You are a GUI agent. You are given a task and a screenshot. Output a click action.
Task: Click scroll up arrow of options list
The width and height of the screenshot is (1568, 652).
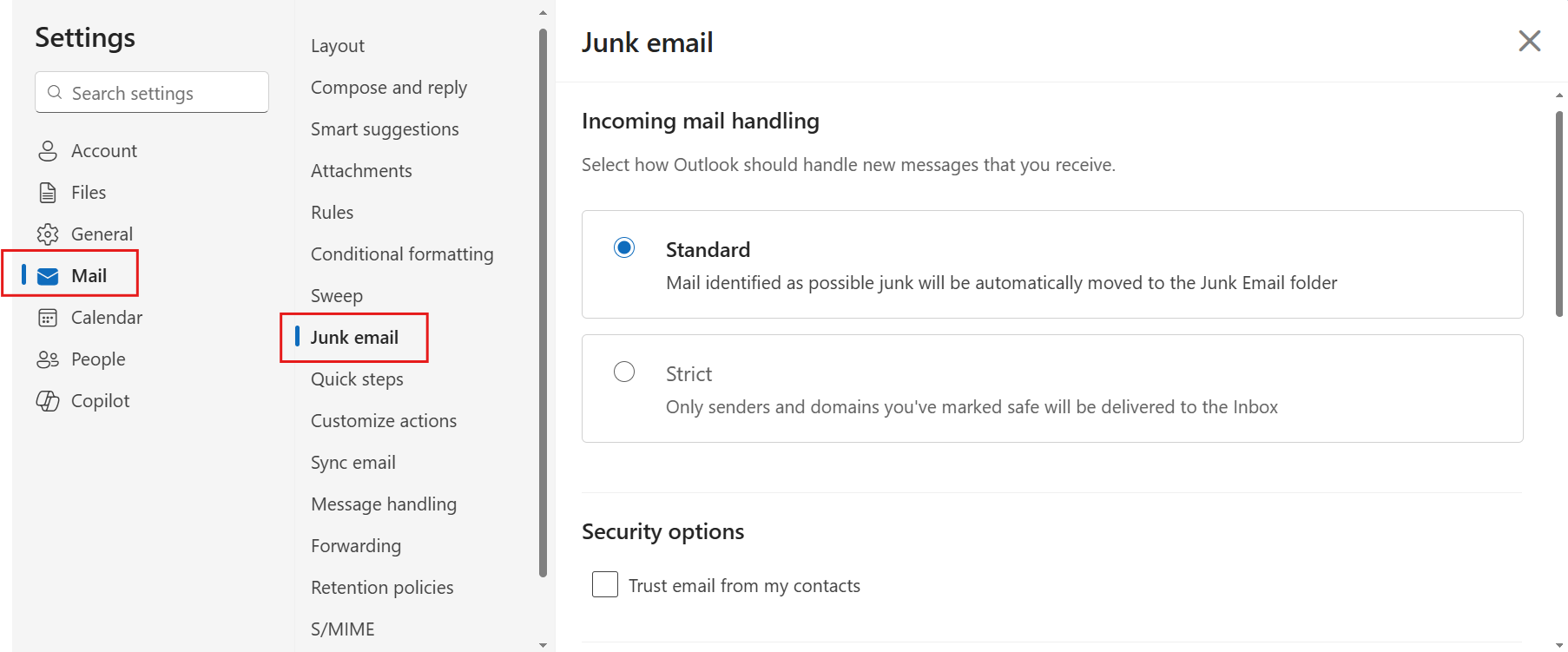543,12
